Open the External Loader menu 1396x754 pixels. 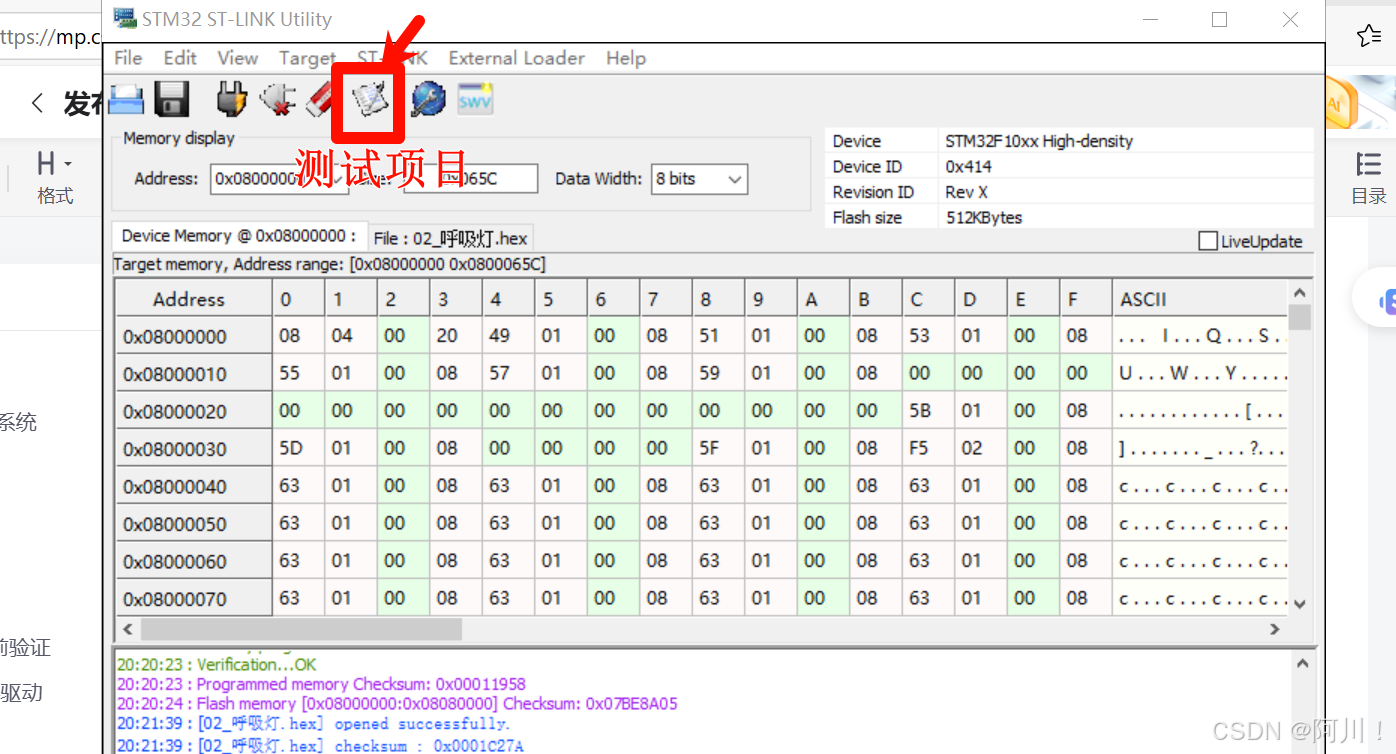(x=516, y=58)
